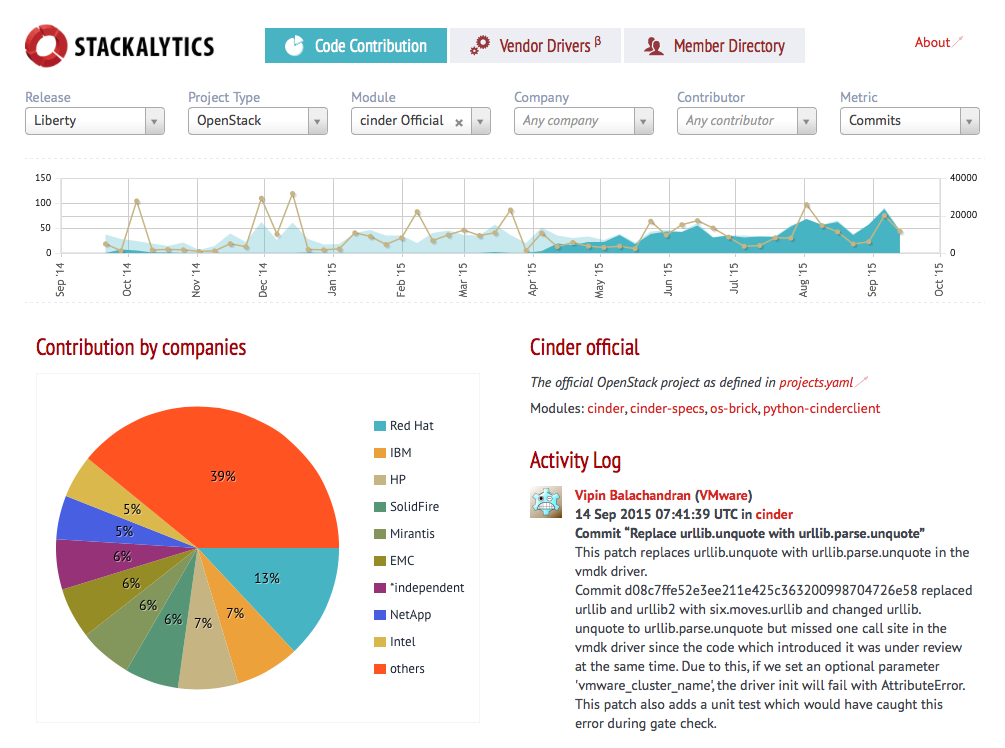Open the Release dropdown showing Liberty
Viewport: 1005px width, 748px height.
(x=95, y=121)
